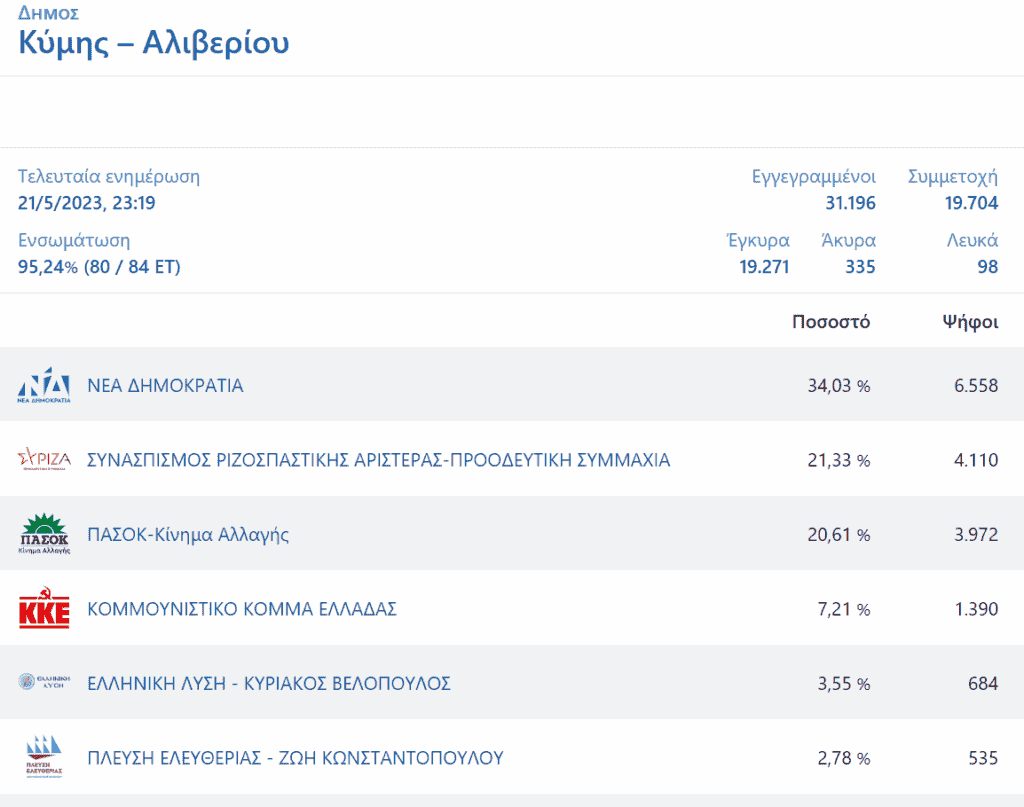The height and width of the screenshot is (807, 1024).
Task: Click the Nea Dimokratia party logo
Action: pyautogui.click(x=44, y=385)
